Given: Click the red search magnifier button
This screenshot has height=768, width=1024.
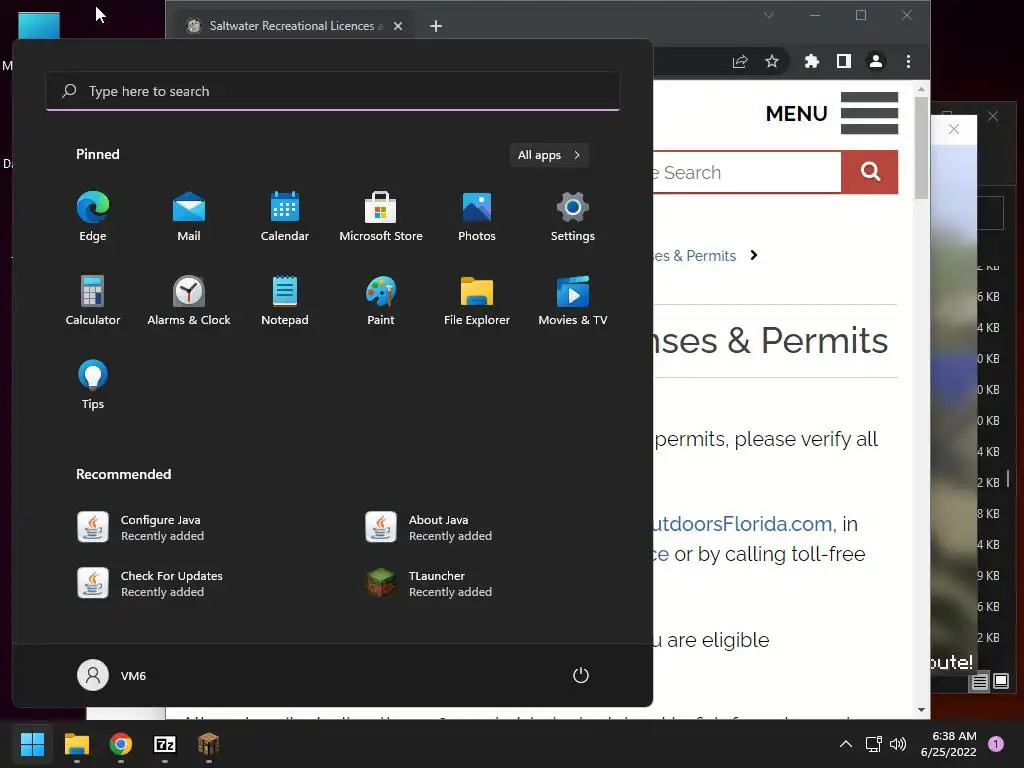Looking at the screenshot, I should tap(870, 172).
